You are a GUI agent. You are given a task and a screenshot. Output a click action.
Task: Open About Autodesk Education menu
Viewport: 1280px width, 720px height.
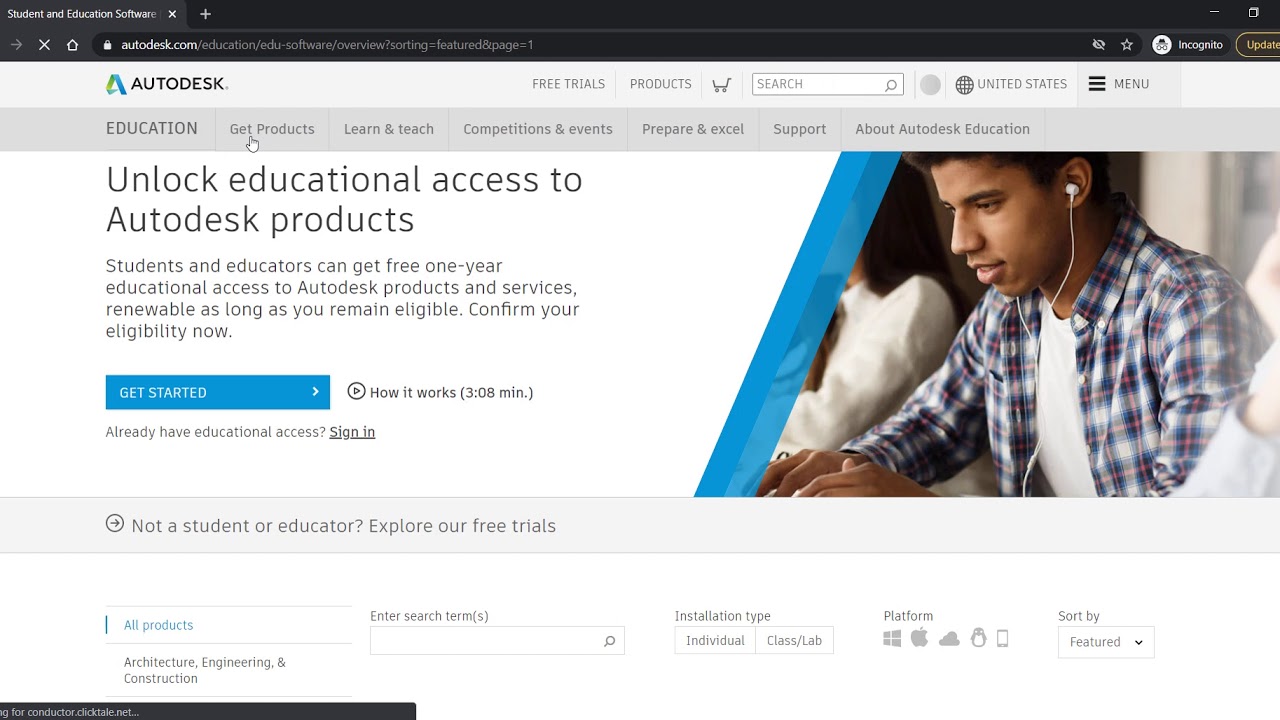tap(942, 129)
